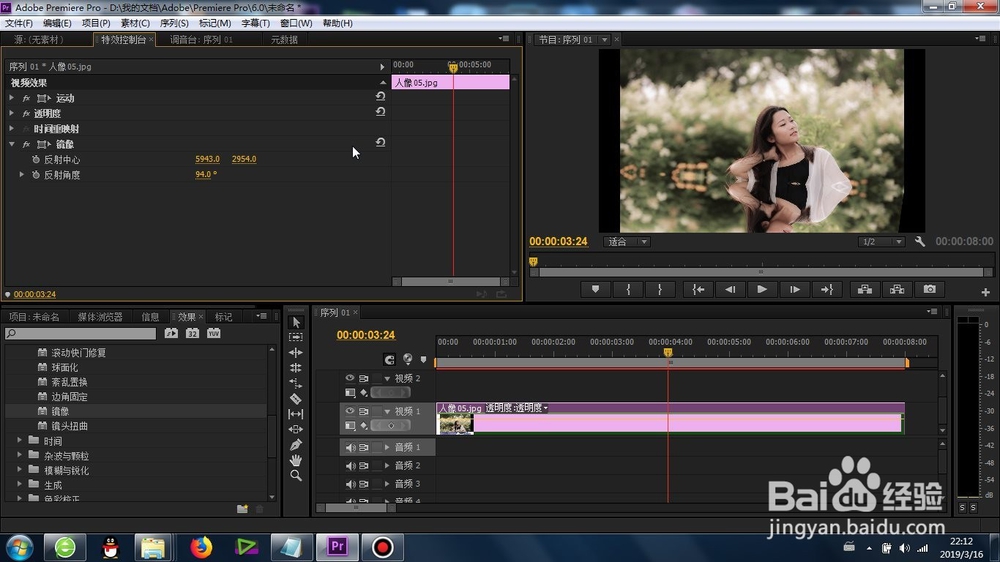Screen dimensions: 1000x562
Task: Open the Program monitor settings wrench
Action: (920, 242)
